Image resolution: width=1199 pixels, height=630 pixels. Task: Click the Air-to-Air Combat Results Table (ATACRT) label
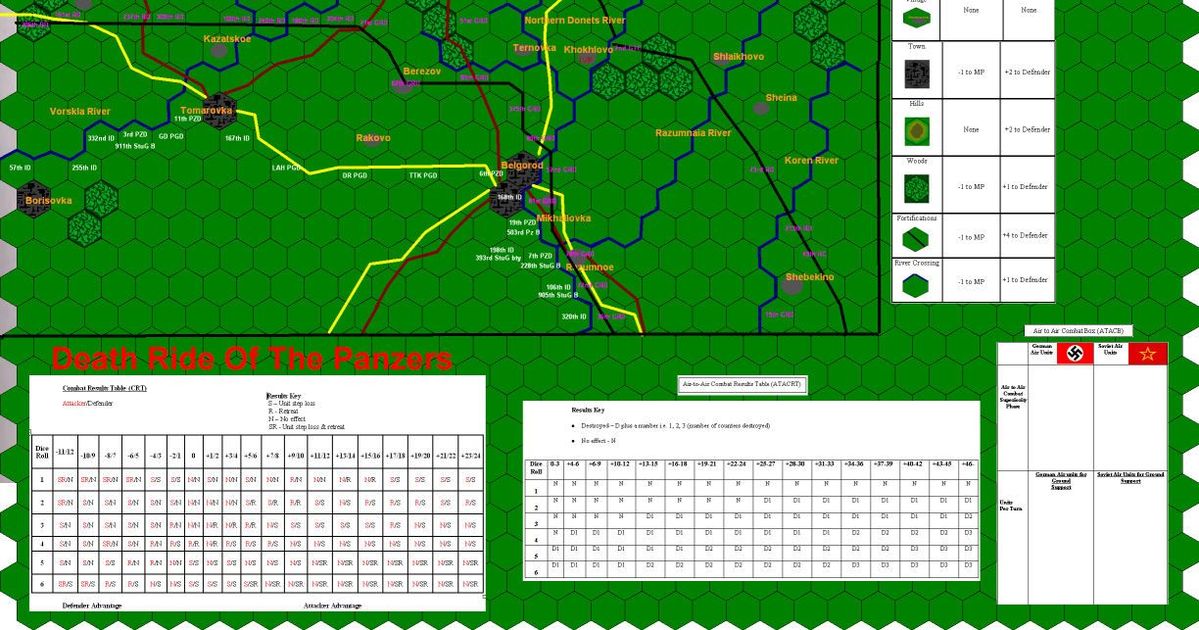coord(742,384)
